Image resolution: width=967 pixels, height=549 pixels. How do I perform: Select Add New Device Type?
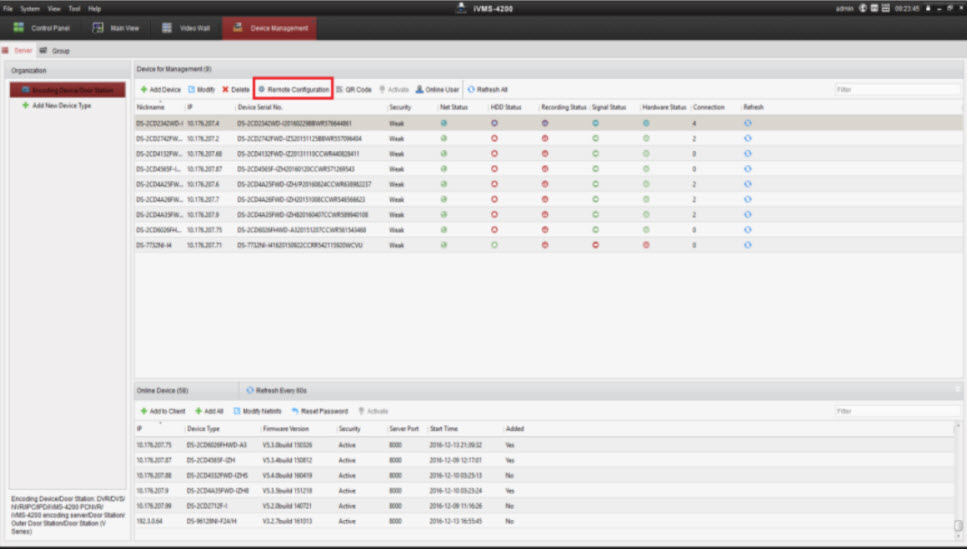click(x=61, y=105)
